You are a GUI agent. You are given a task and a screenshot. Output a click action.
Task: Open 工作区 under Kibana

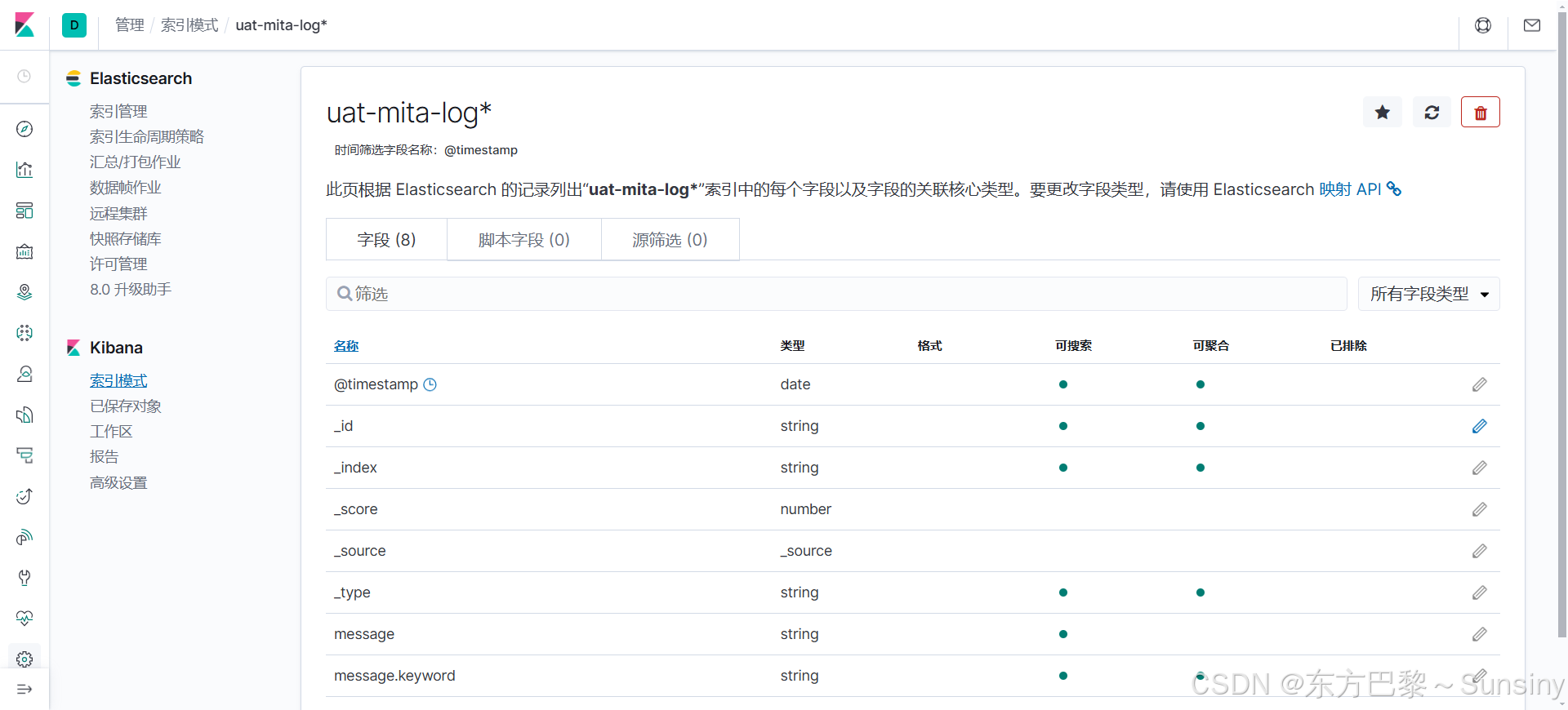(111, 431)
